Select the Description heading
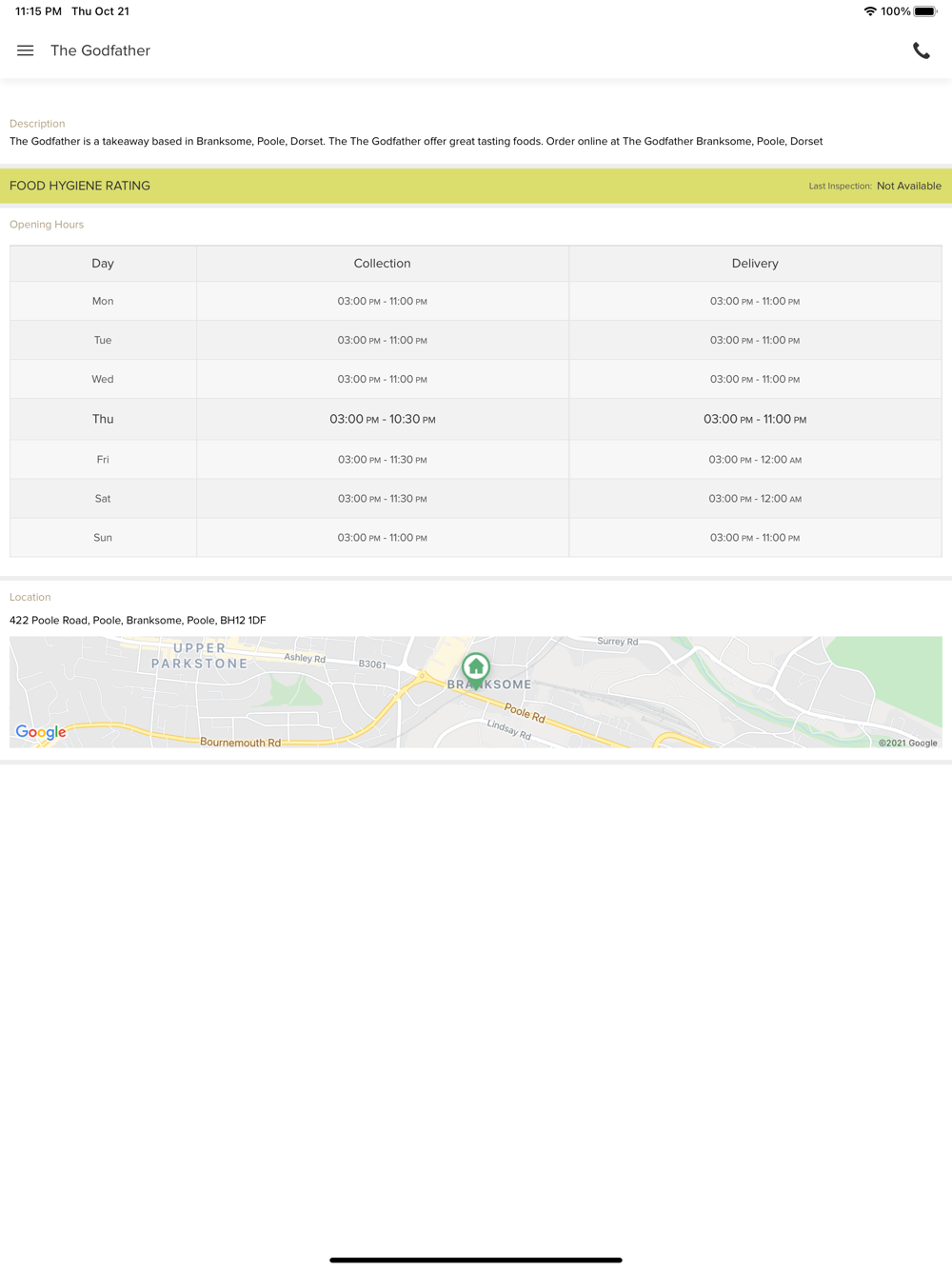 37,124
